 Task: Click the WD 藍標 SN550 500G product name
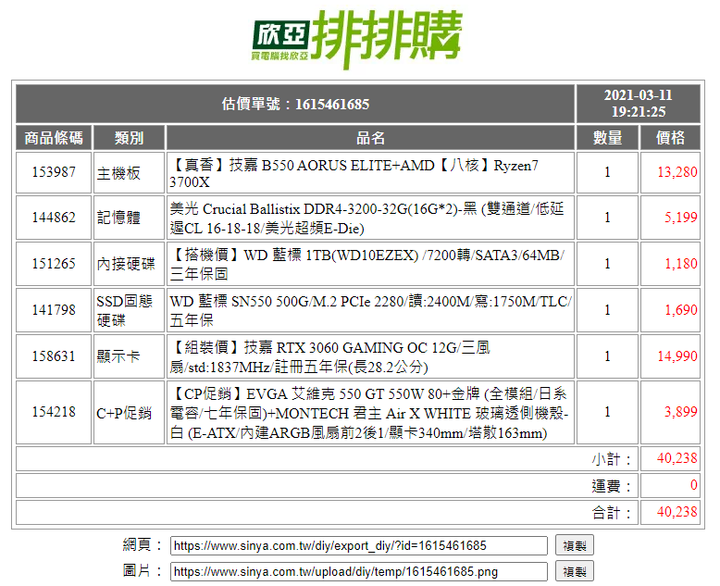coord(370,310)
